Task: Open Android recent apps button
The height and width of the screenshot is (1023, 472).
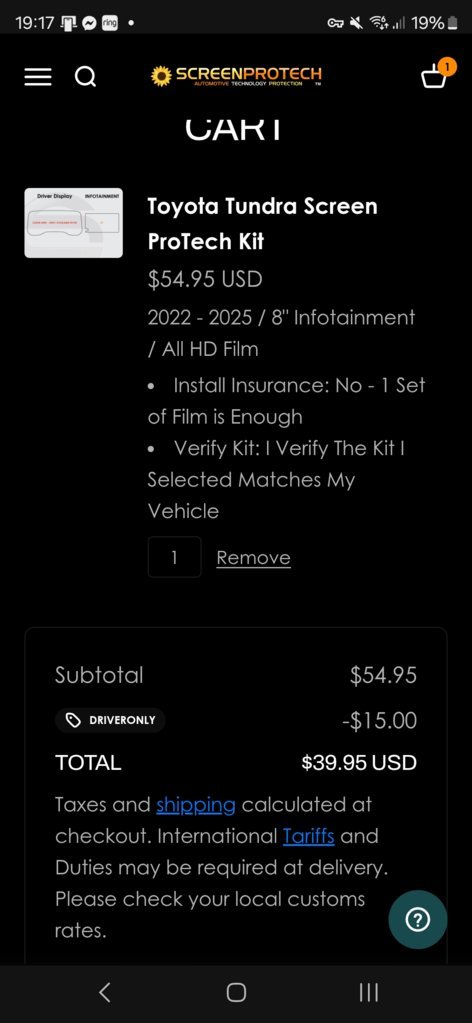Action: click(x=369, y=992)
